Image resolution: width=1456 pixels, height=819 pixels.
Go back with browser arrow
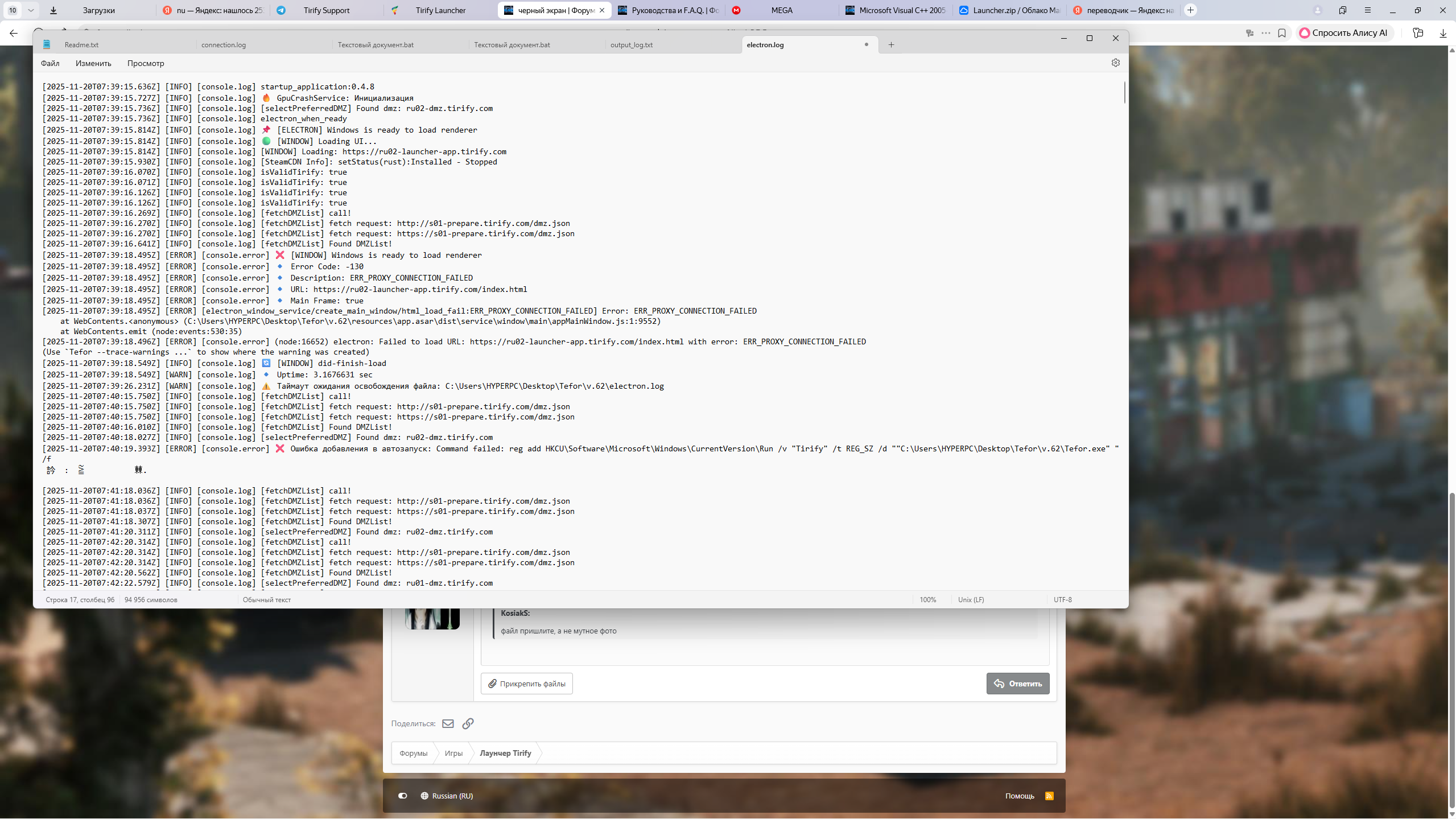click(14, 33)
